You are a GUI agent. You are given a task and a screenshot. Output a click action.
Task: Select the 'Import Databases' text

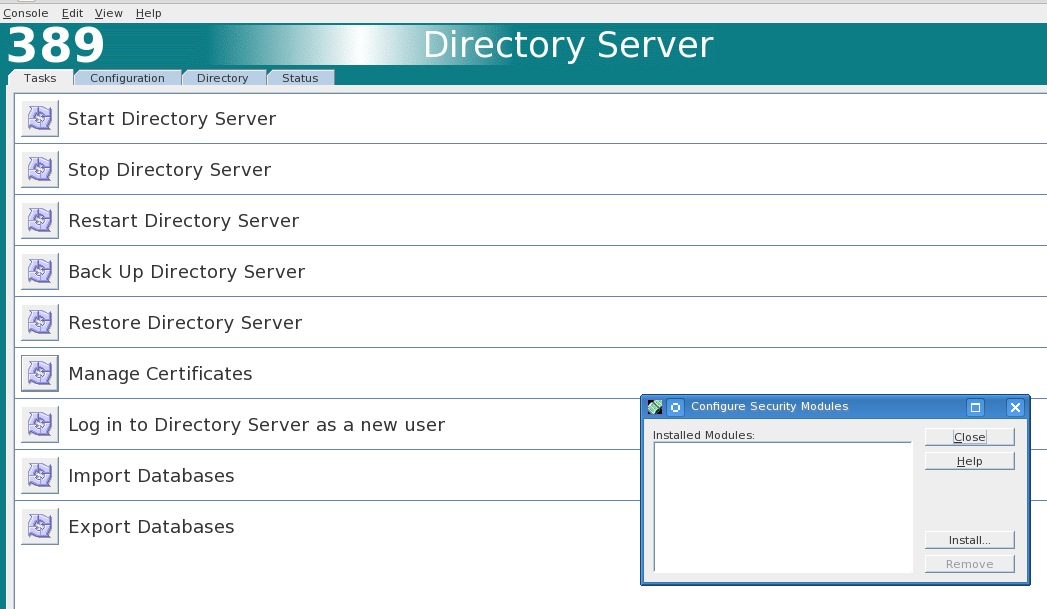(151, 475)
